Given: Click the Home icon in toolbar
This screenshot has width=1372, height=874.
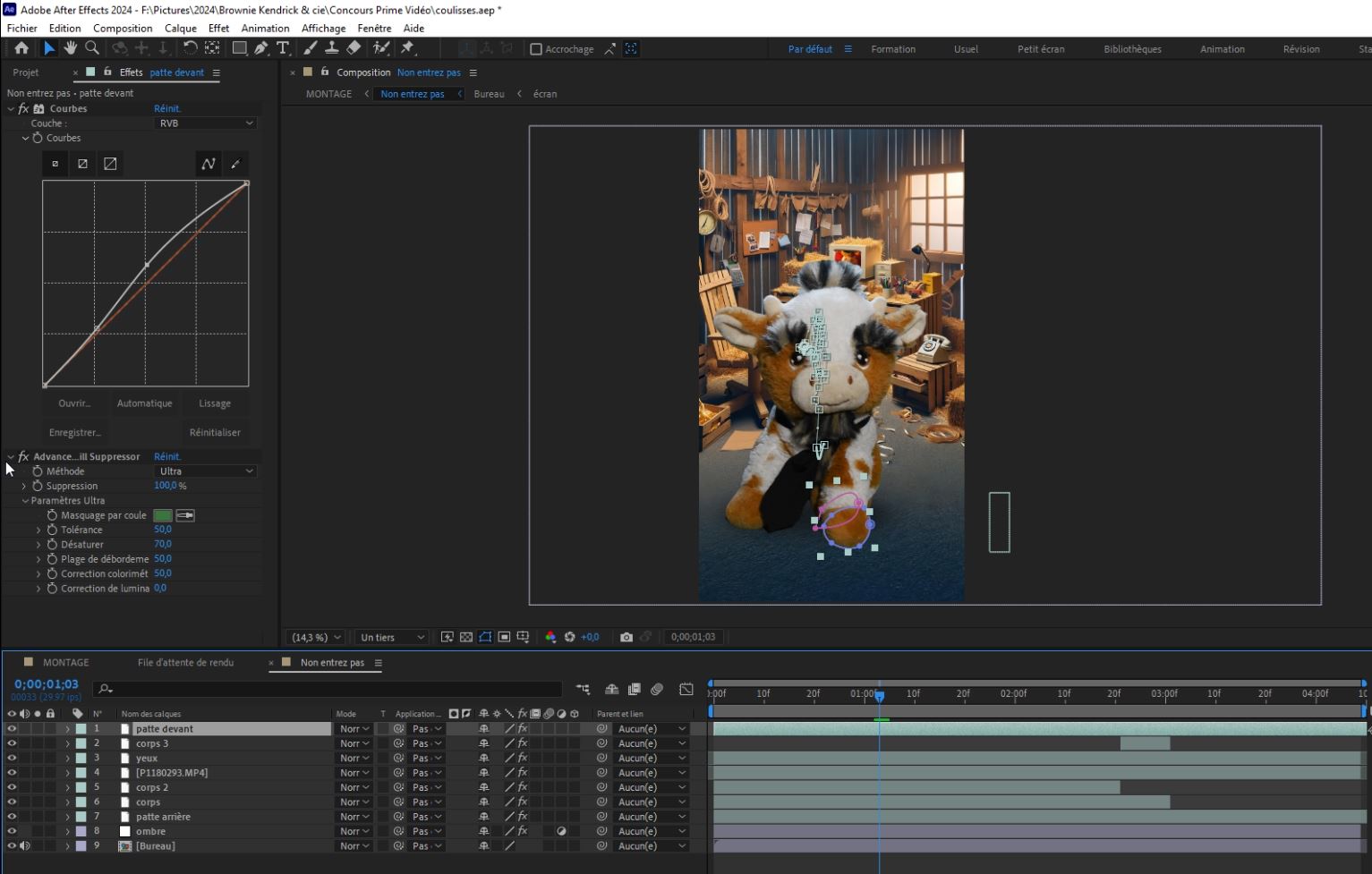Looking at the screenshot, I should (21, 48).
